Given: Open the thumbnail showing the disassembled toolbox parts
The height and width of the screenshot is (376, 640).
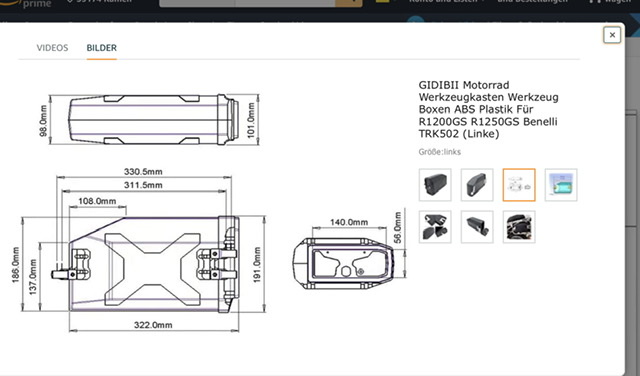Looking at the screenshot, I should 435,227.
